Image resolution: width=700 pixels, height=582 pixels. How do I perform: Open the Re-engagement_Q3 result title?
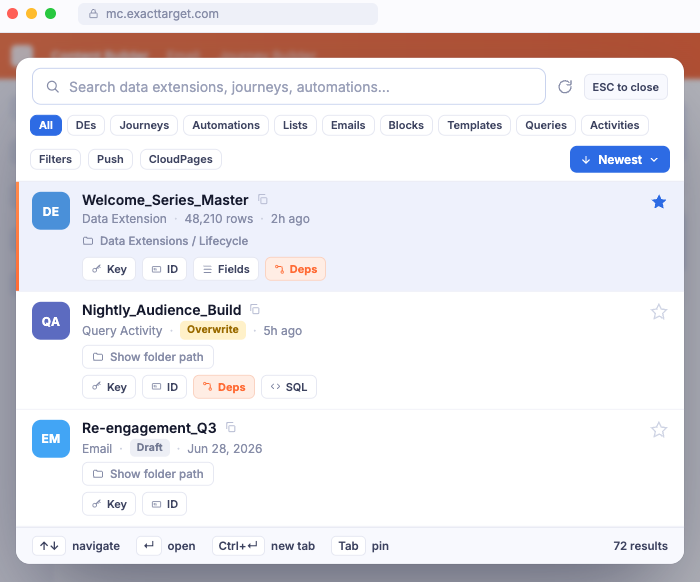149,428
